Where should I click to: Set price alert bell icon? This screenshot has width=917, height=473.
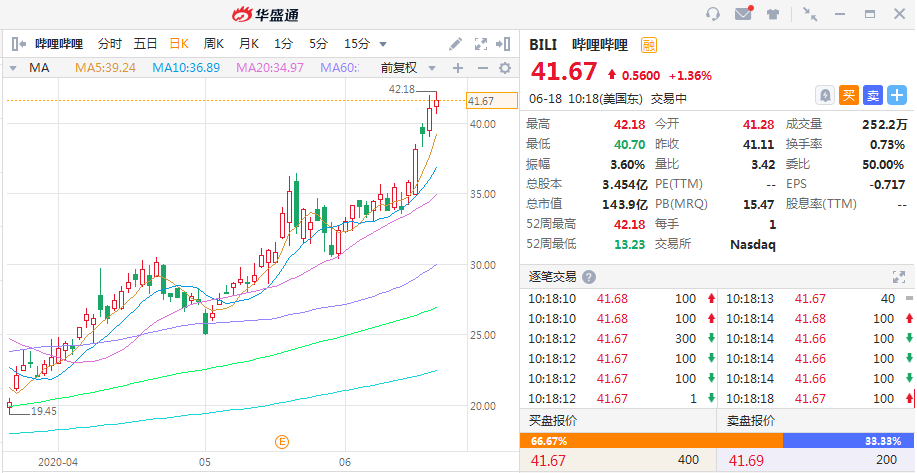(x=825, y=95)
